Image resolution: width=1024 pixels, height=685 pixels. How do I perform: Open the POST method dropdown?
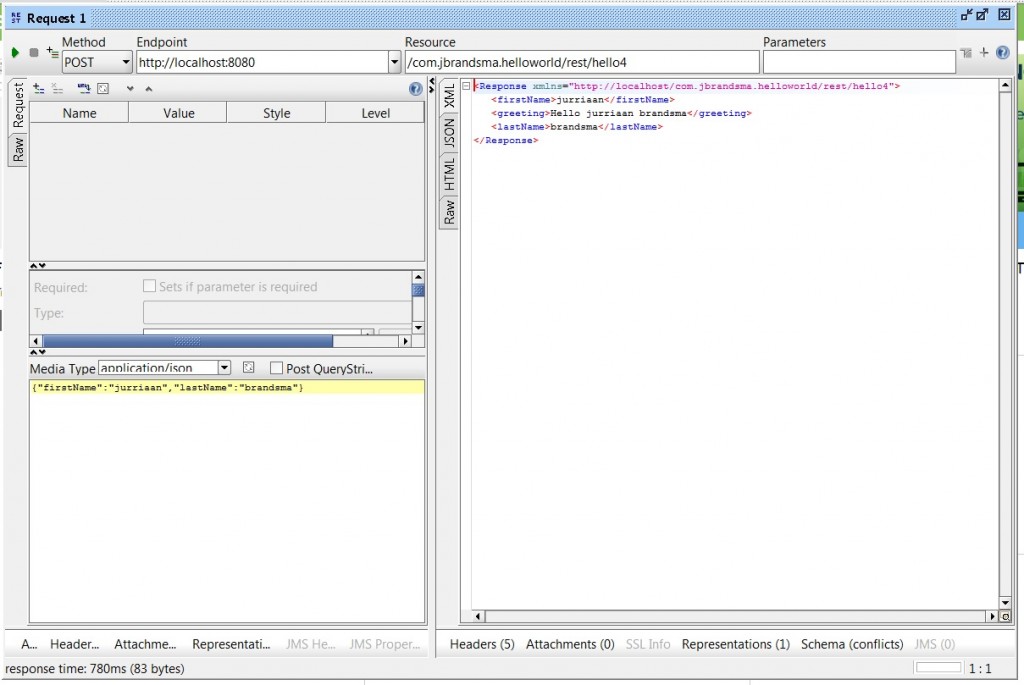pos(124,62)
